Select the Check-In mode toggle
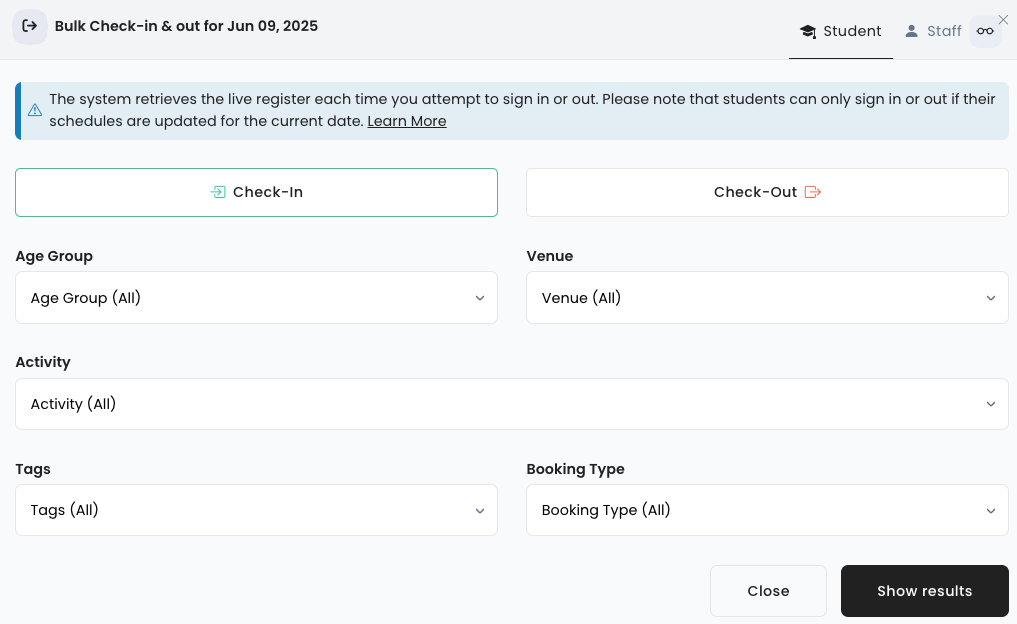The width and height of the screenshot is (1017, 624). 256,192
